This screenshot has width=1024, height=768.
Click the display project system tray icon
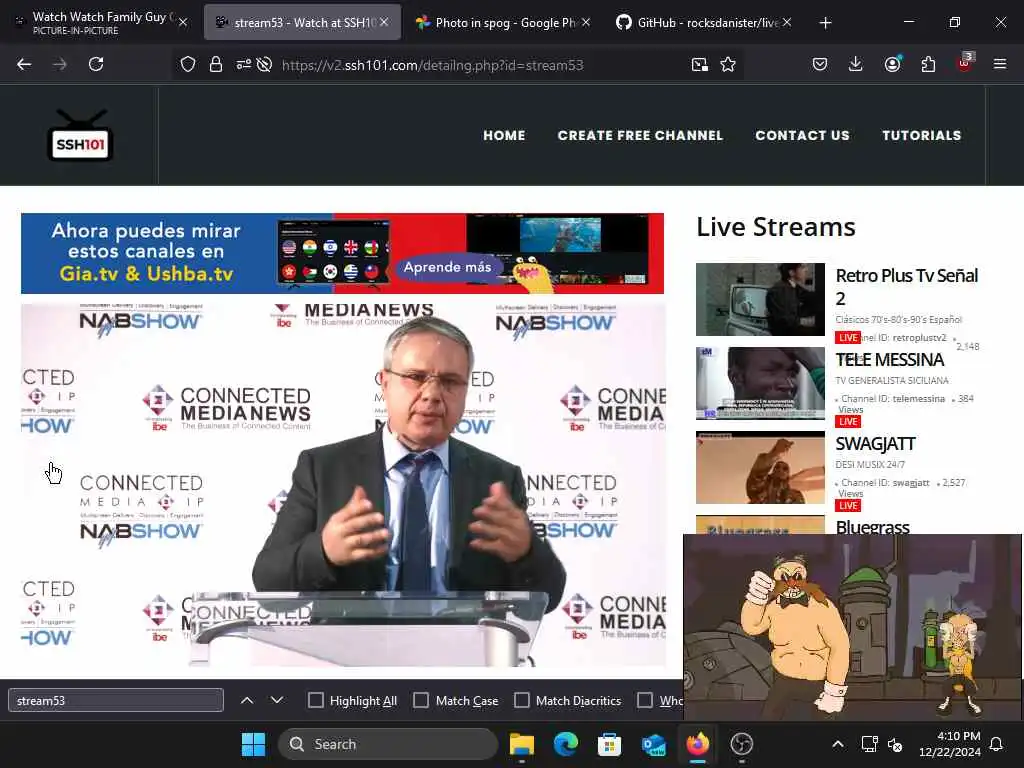[x=869, y=744]
